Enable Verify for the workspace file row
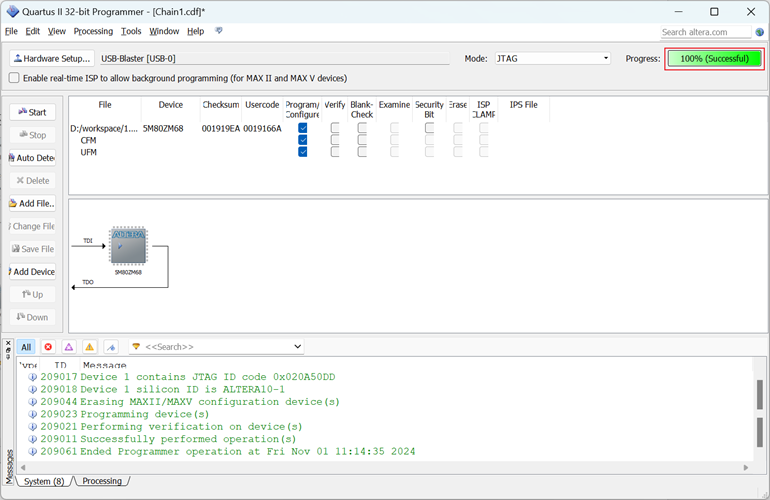 click(335, 128)
